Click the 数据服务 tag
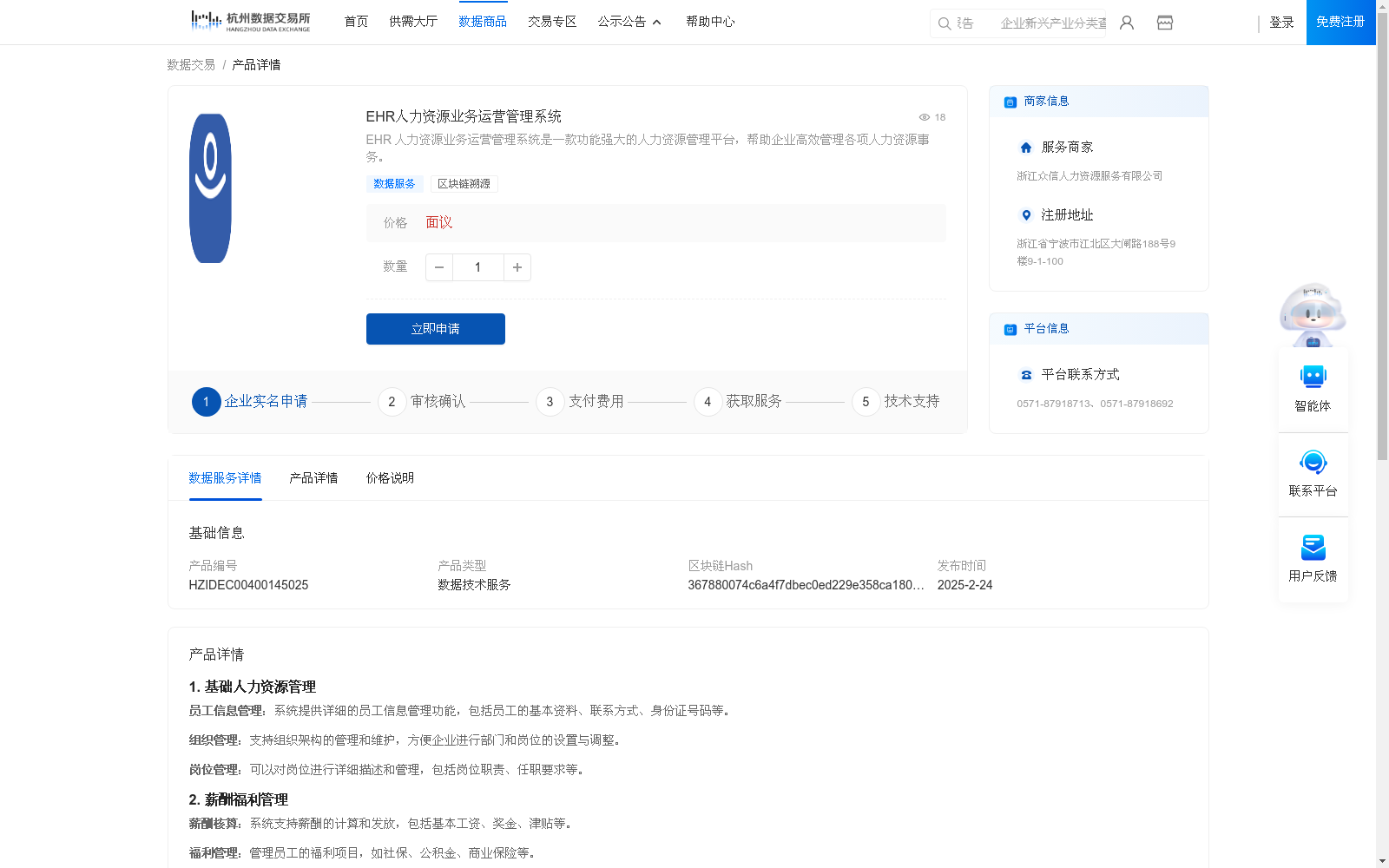The width and height of the screenshot is (1389, 868). point(394,184)
